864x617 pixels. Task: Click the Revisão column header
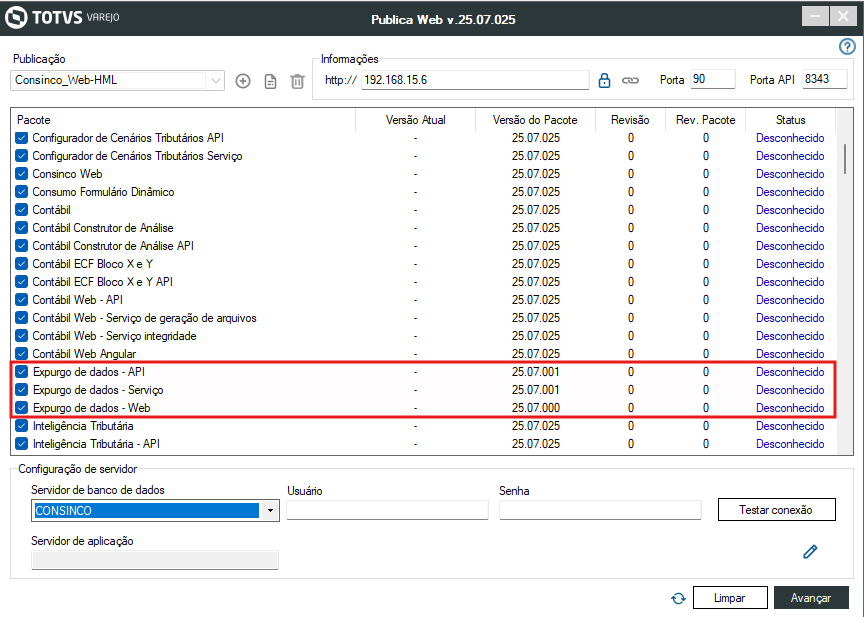630,120
